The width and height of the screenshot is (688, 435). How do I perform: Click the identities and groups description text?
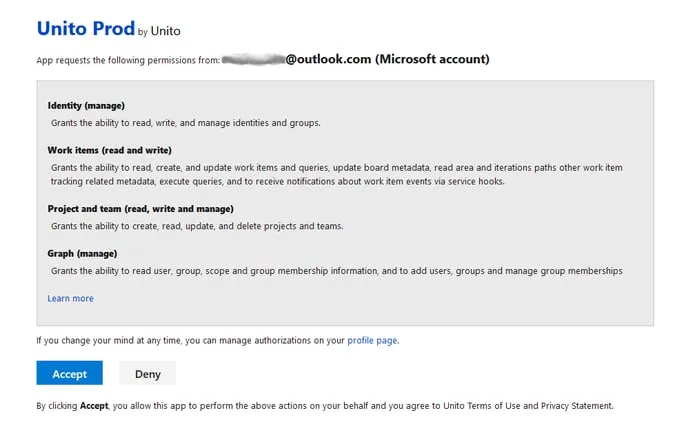point(186,123)
